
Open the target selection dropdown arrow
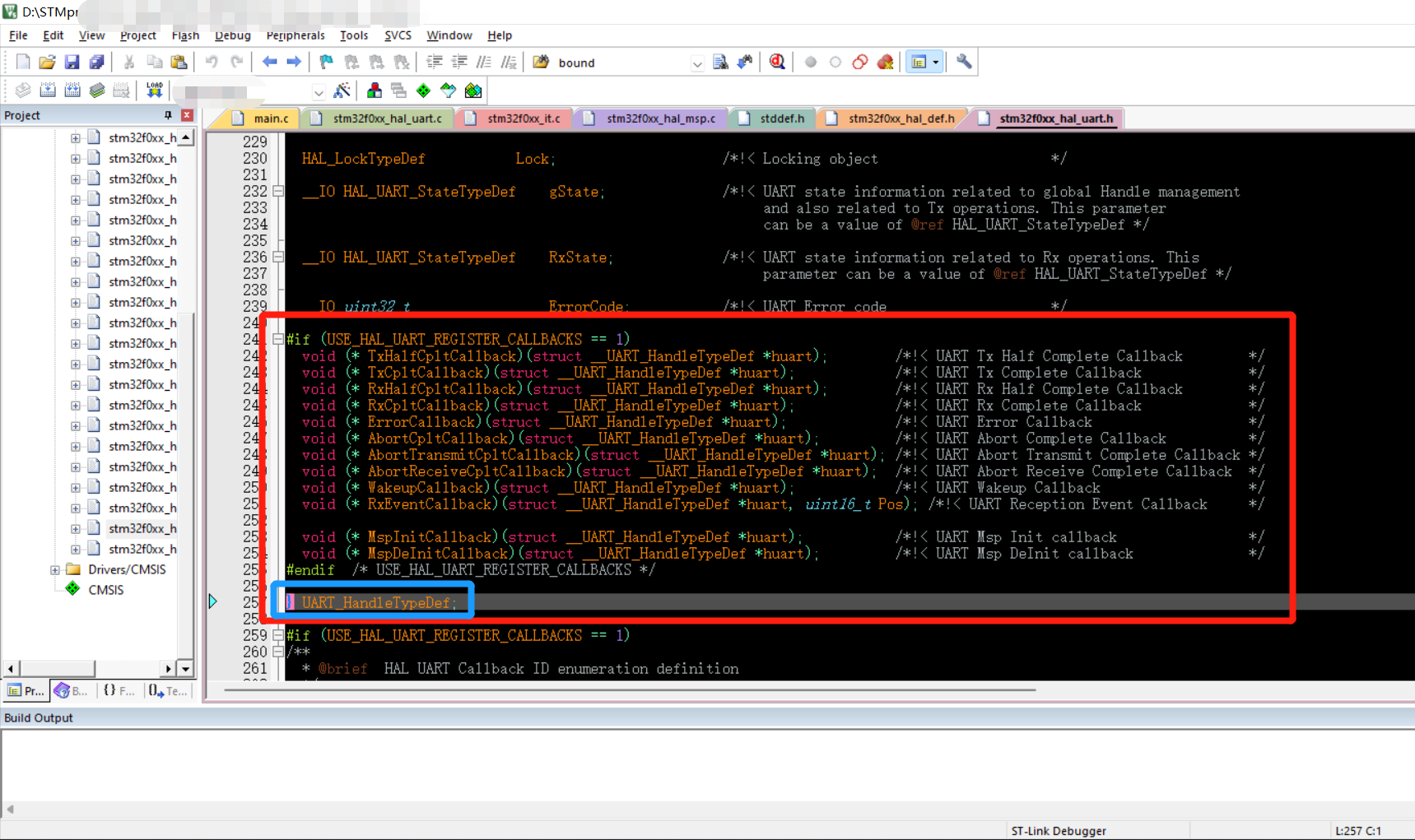(x=318, y=91)
